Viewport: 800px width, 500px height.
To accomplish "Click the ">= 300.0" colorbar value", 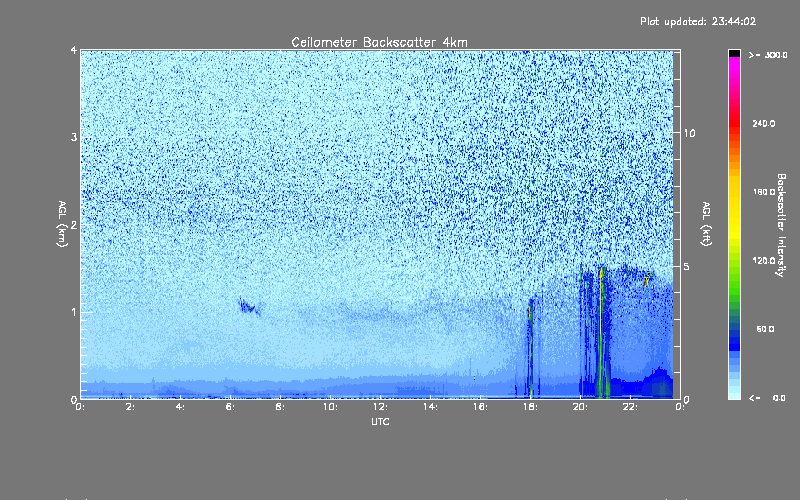I will coord(768,55).
